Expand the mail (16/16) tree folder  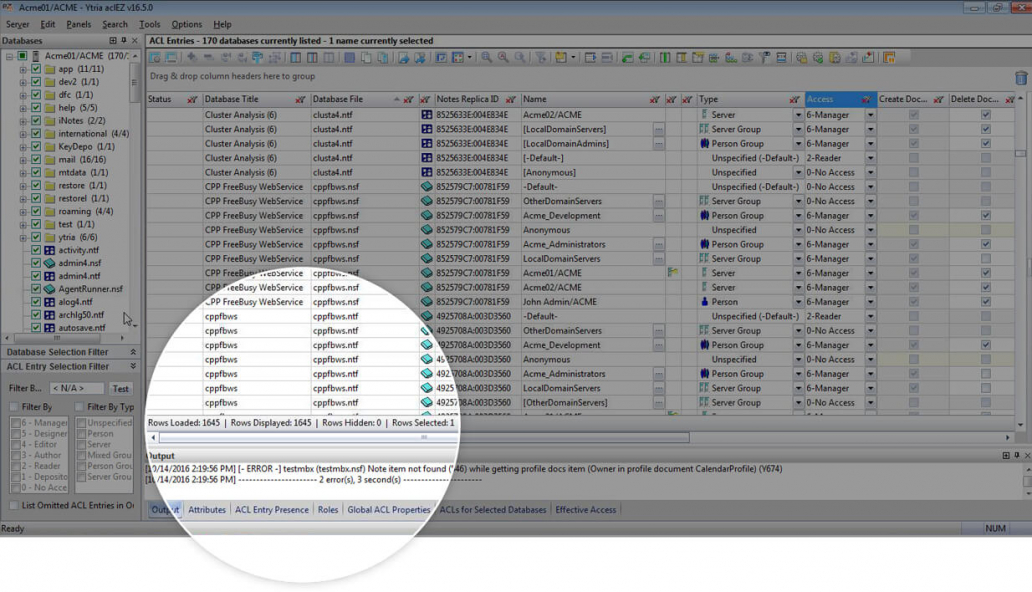click(x=23, y=159)
